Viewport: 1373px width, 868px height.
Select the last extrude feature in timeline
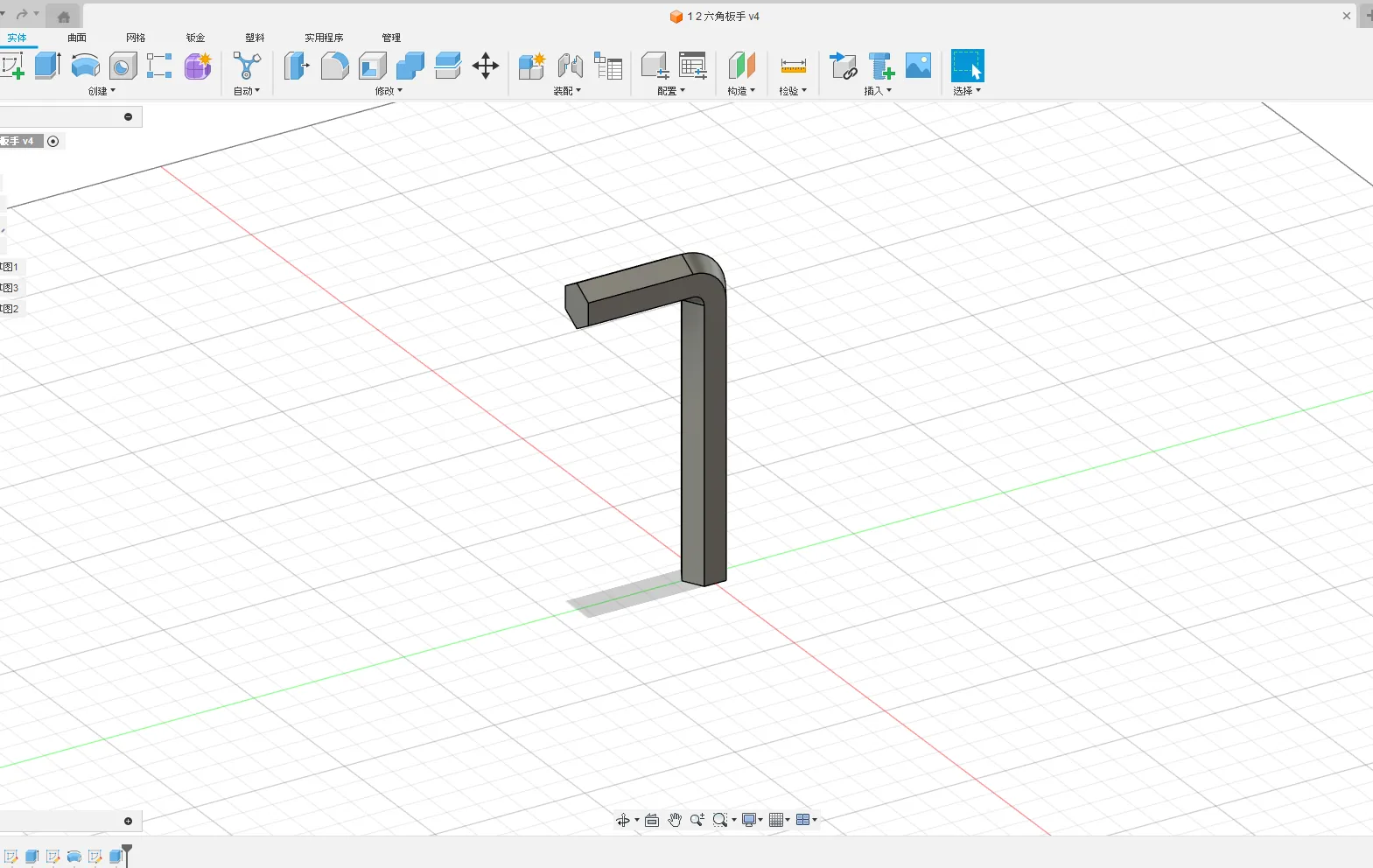pyautogui.click(x=116, y=857)
